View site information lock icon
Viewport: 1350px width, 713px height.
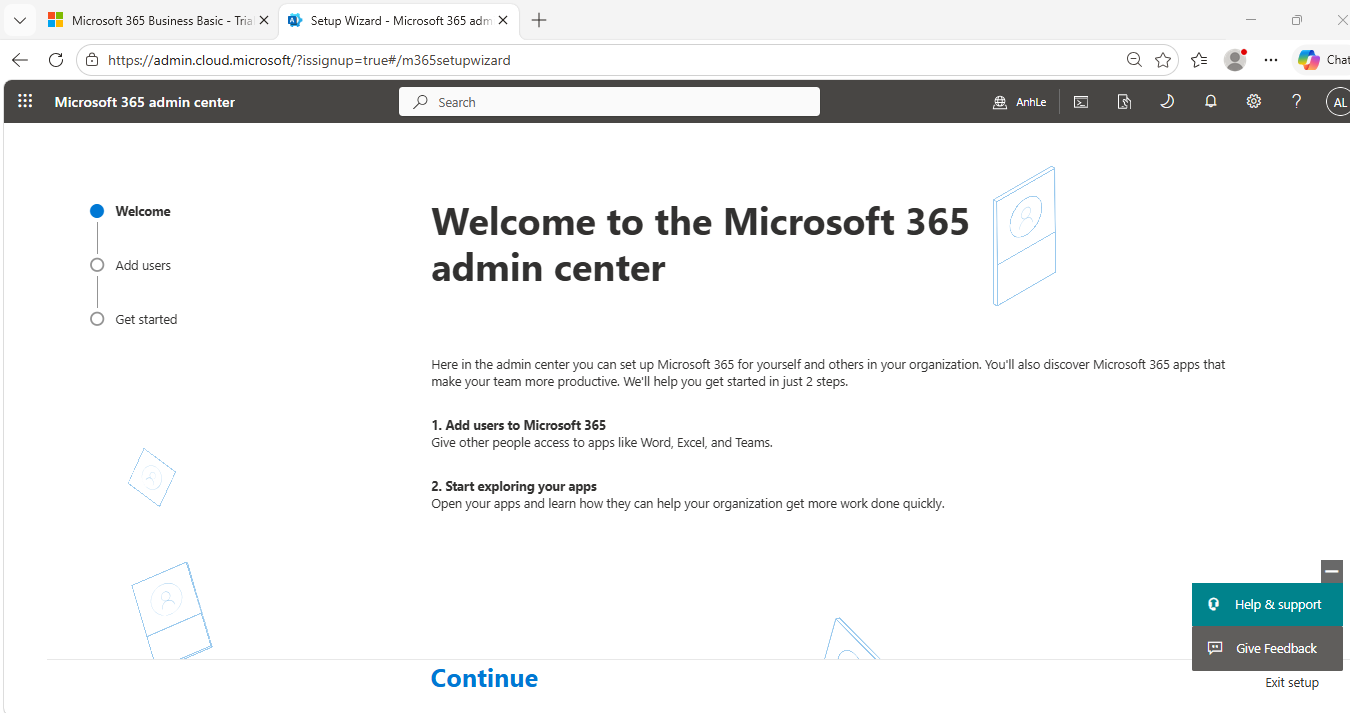pyautogui.click(x=92, y=60)
